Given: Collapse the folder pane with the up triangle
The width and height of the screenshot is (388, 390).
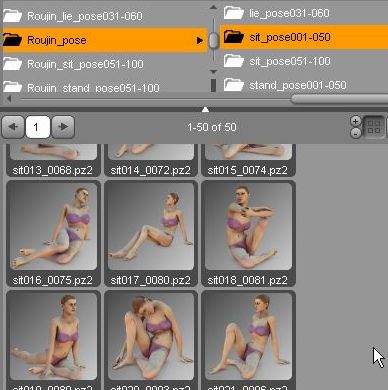Looking at the screenshot, I should point(206,109).
